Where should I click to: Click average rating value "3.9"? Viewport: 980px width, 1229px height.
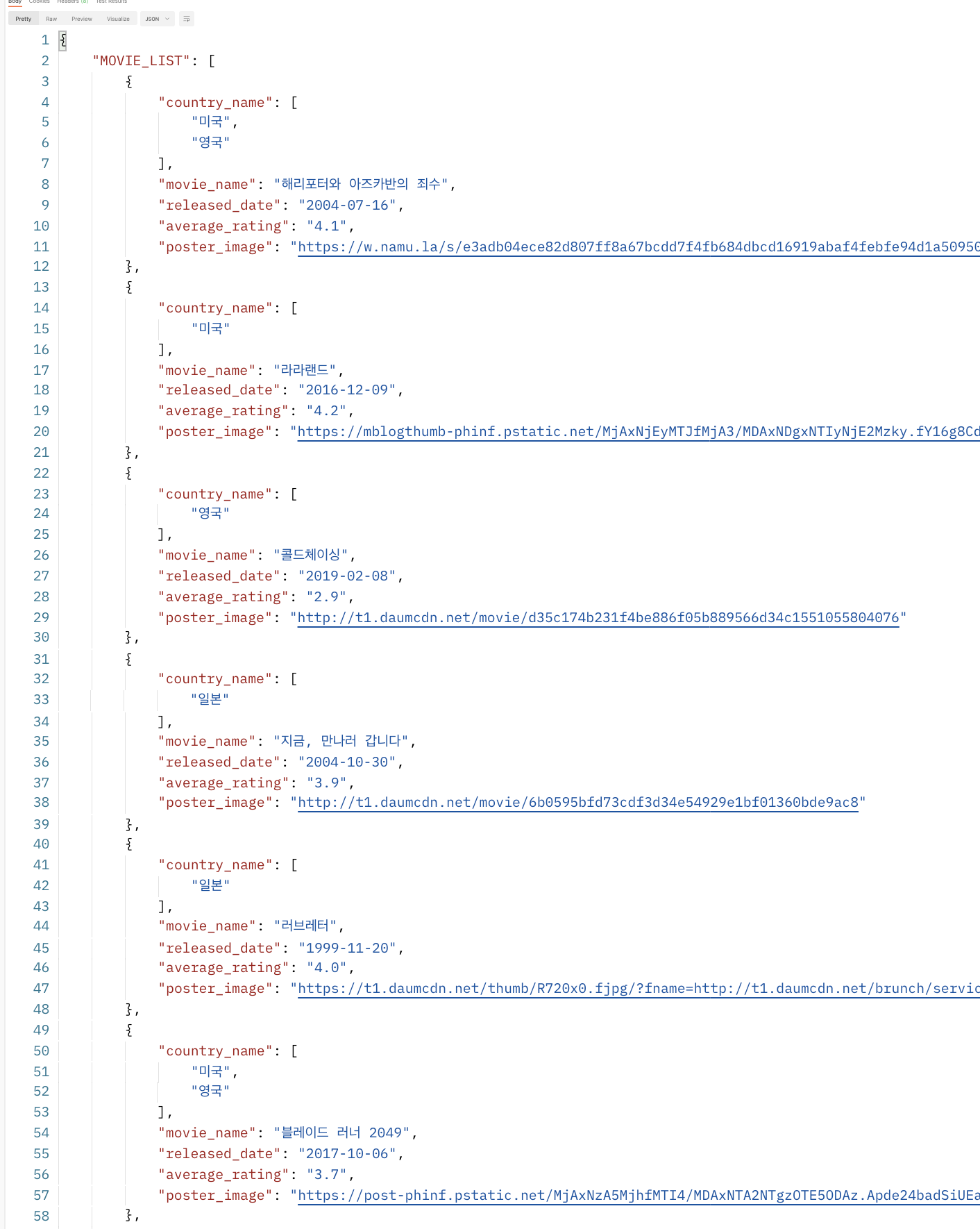point(327,783)
